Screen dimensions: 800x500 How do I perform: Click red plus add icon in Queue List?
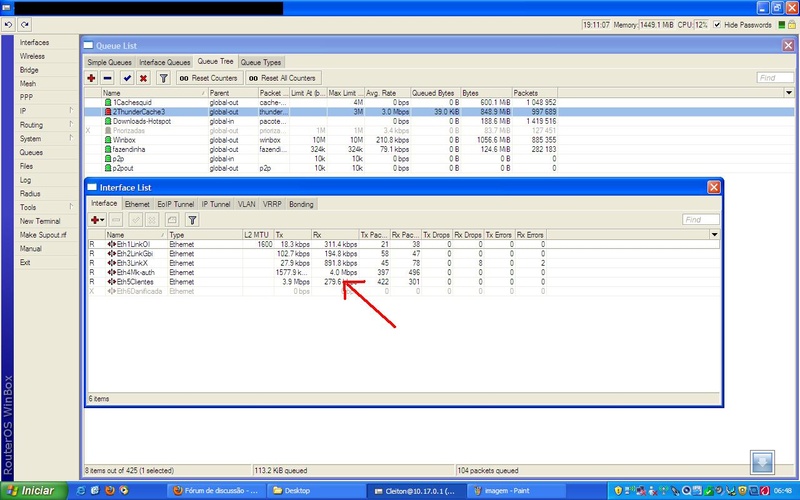point(91,78)
